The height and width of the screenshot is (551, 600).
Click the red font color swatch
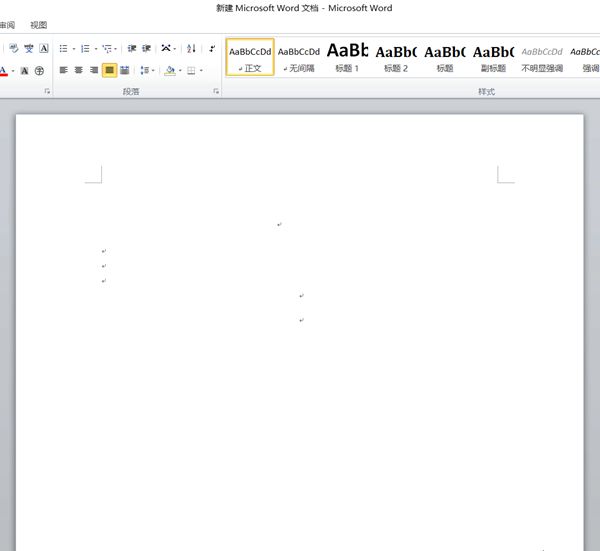pos(3,71)
